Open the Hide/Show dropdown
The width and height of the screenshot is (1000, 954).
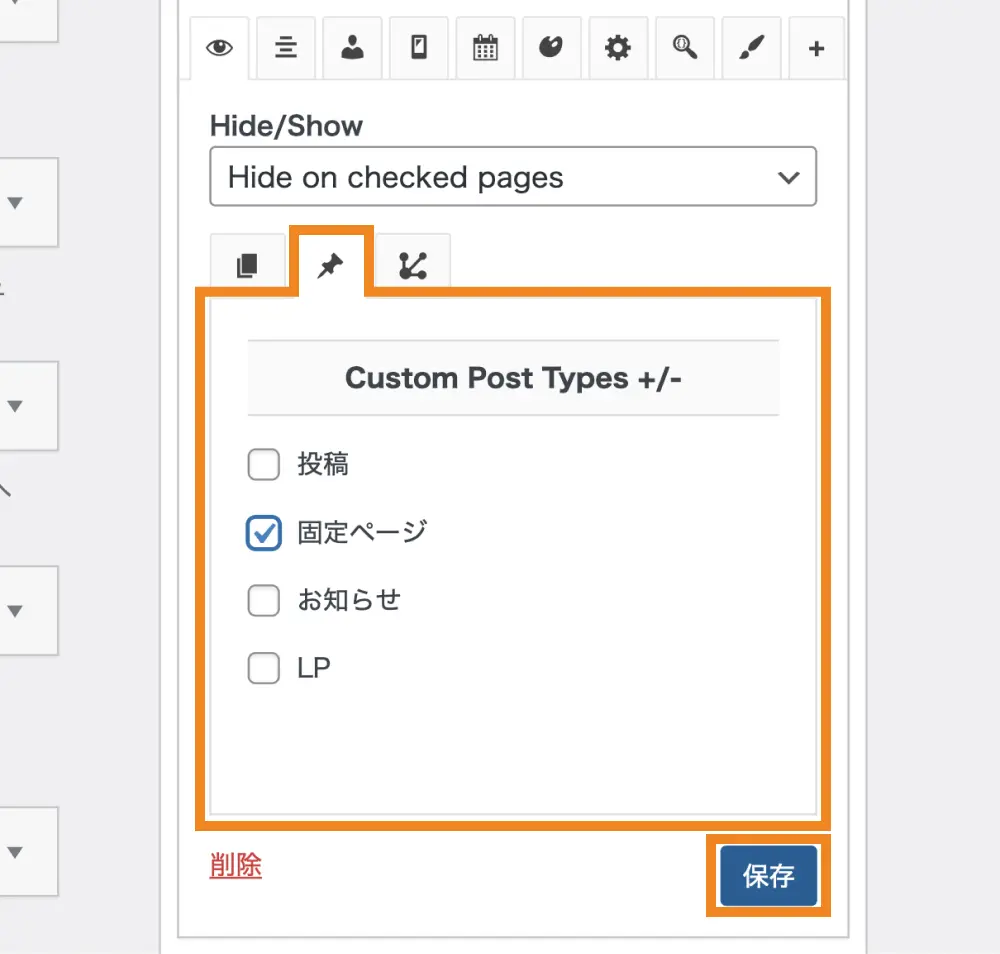(513, 178)
